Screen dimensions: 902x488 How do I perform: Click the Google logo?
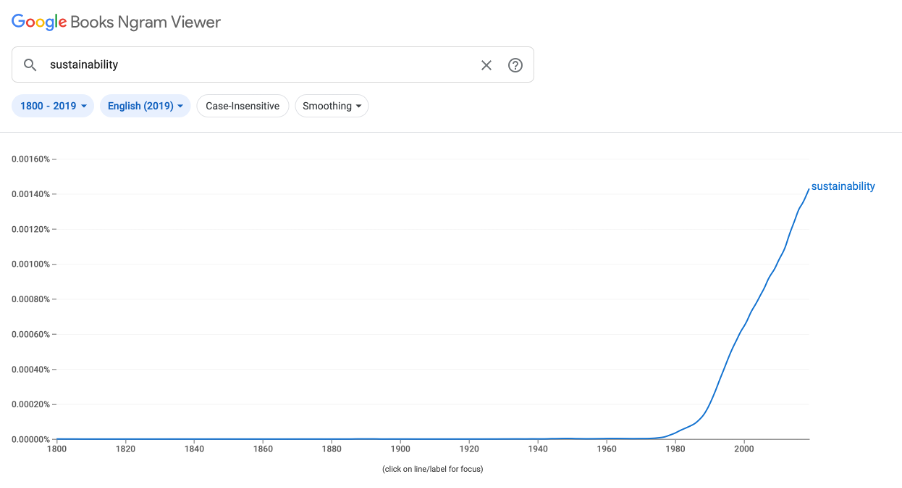[x=39, y=22]
